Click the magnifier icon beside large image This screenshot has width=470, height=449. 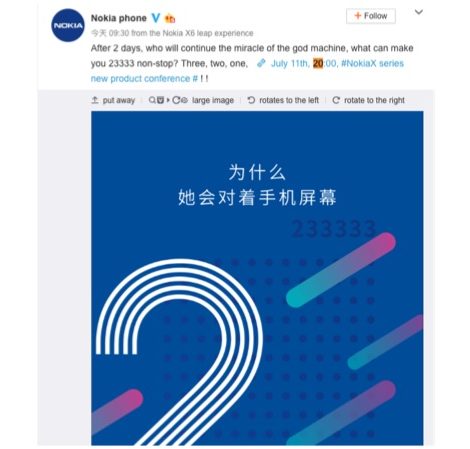coord(152,100)
